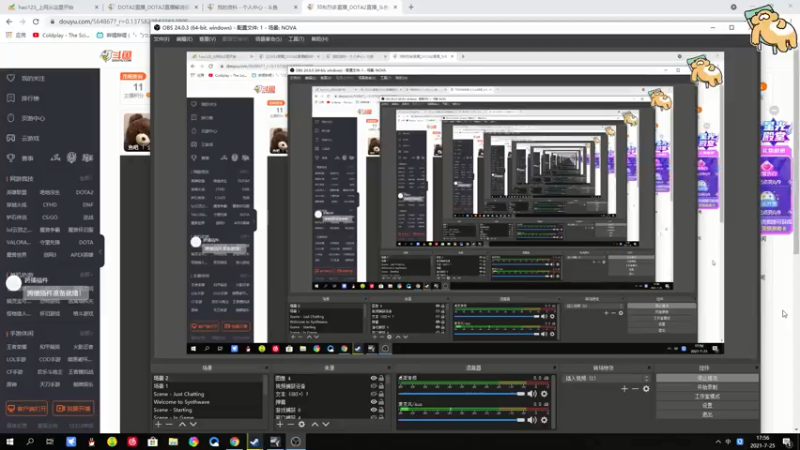Open Windows taskbar search
Image resolution: width=800 pixels, height=450 pixels.
tap(30, 442)
